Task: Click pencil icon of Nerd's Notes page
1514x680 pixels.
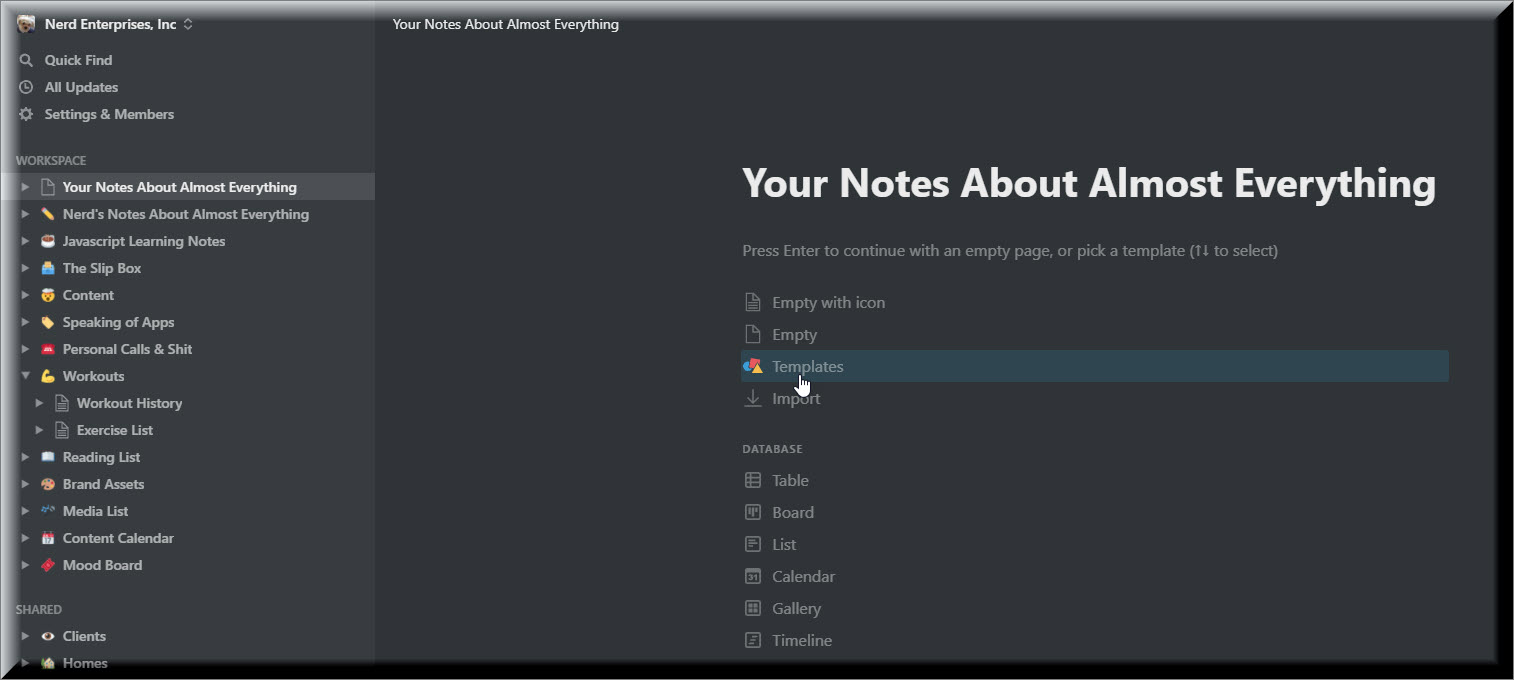Action: tap(47, 214)
